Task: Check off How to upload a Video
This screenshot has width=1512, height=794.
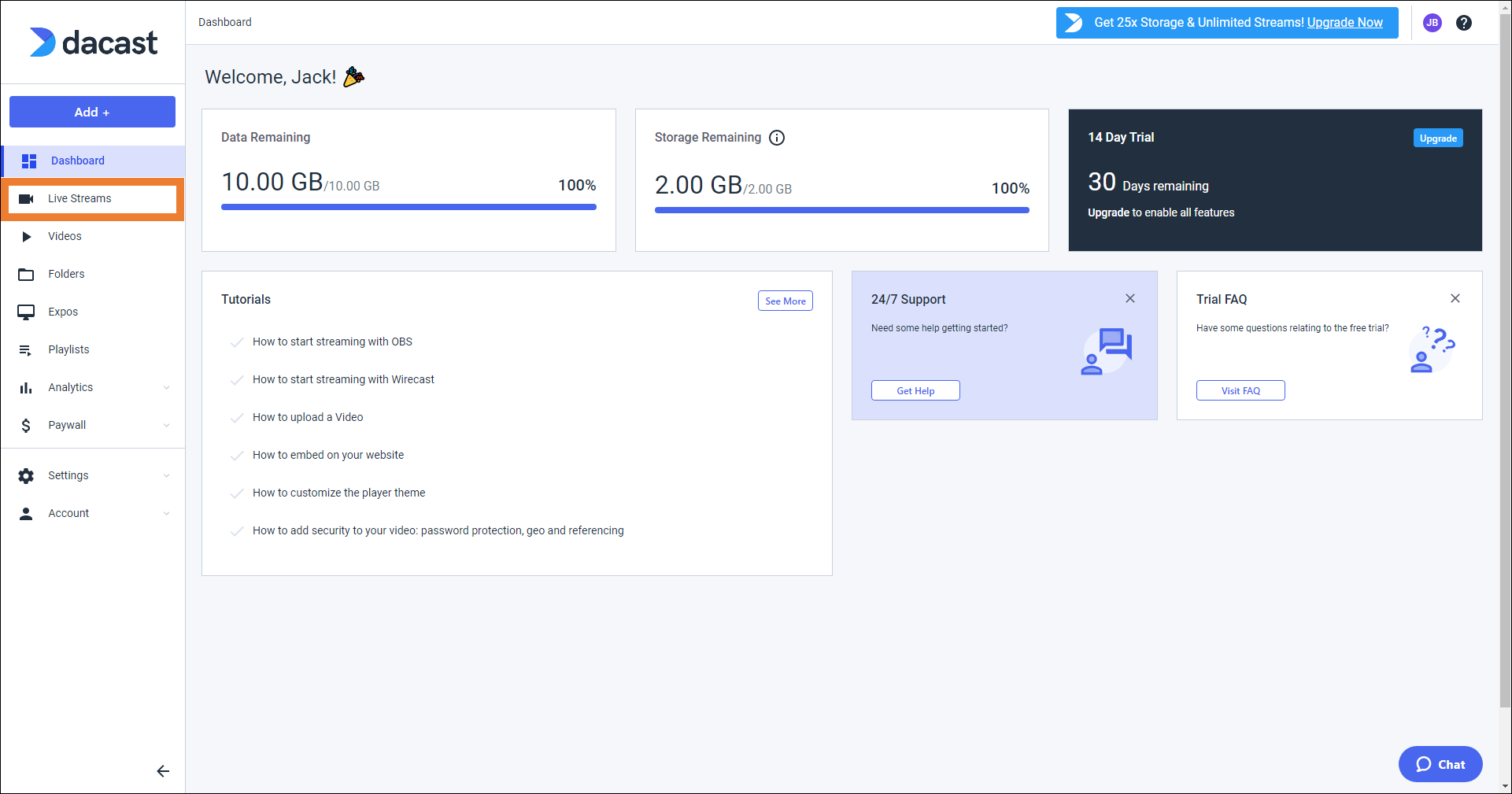Action: 236,418
